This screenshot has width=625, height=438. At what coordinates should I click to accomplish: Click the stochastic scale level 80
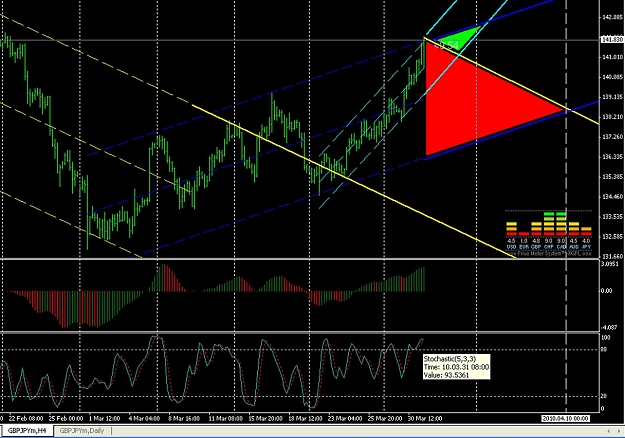pos(604,350)
